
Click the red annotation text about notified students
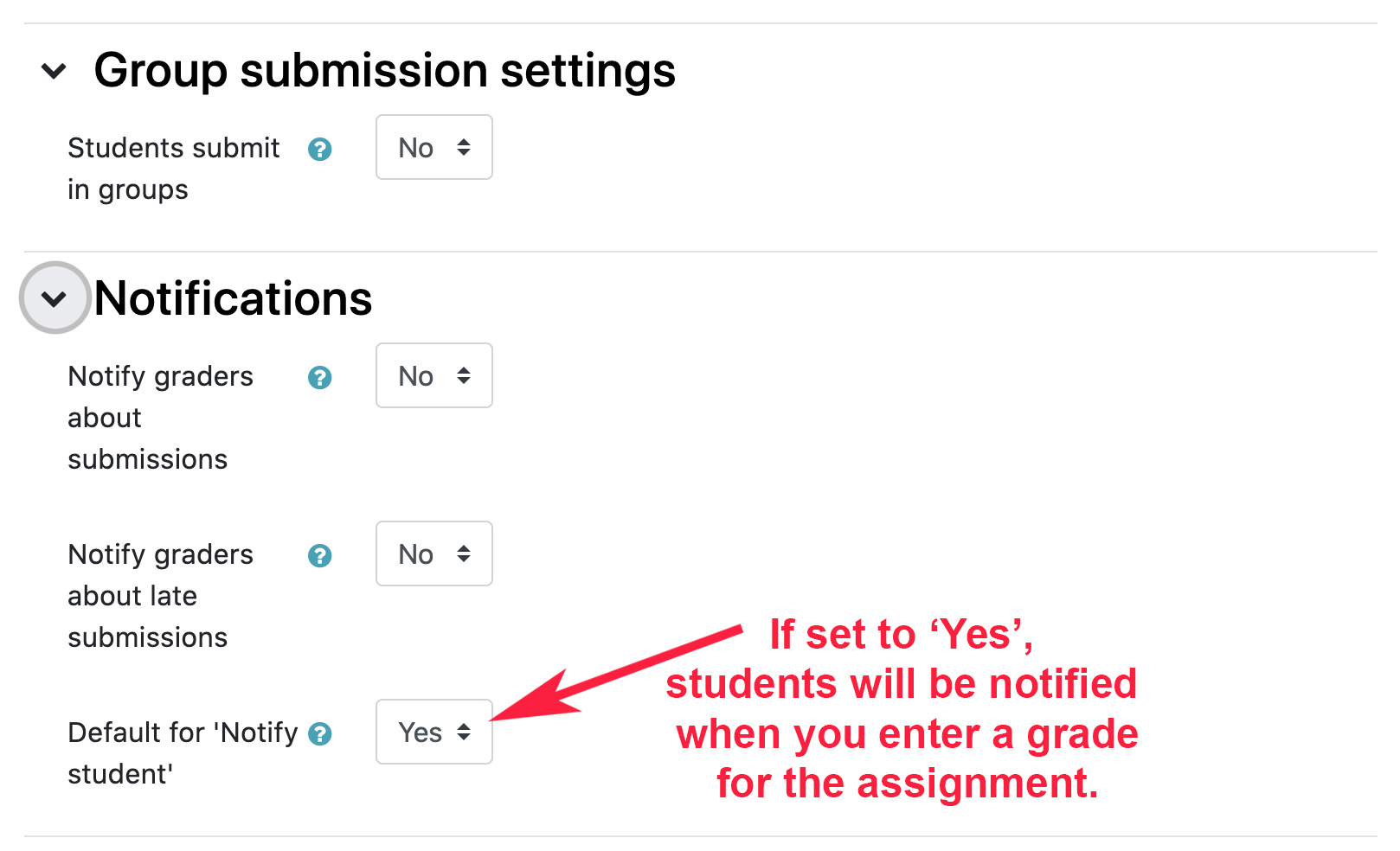tap(902, 708)
